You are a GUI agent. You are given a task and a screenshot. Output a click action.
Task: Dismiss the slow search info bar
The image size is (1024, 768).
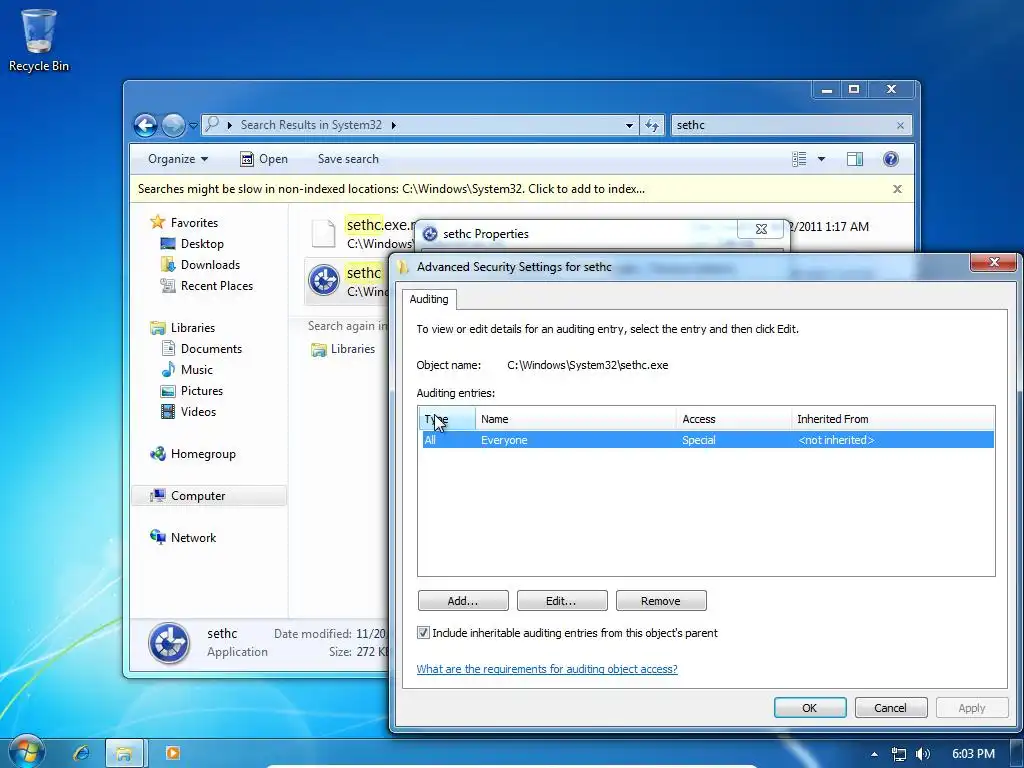coord(897,189)
